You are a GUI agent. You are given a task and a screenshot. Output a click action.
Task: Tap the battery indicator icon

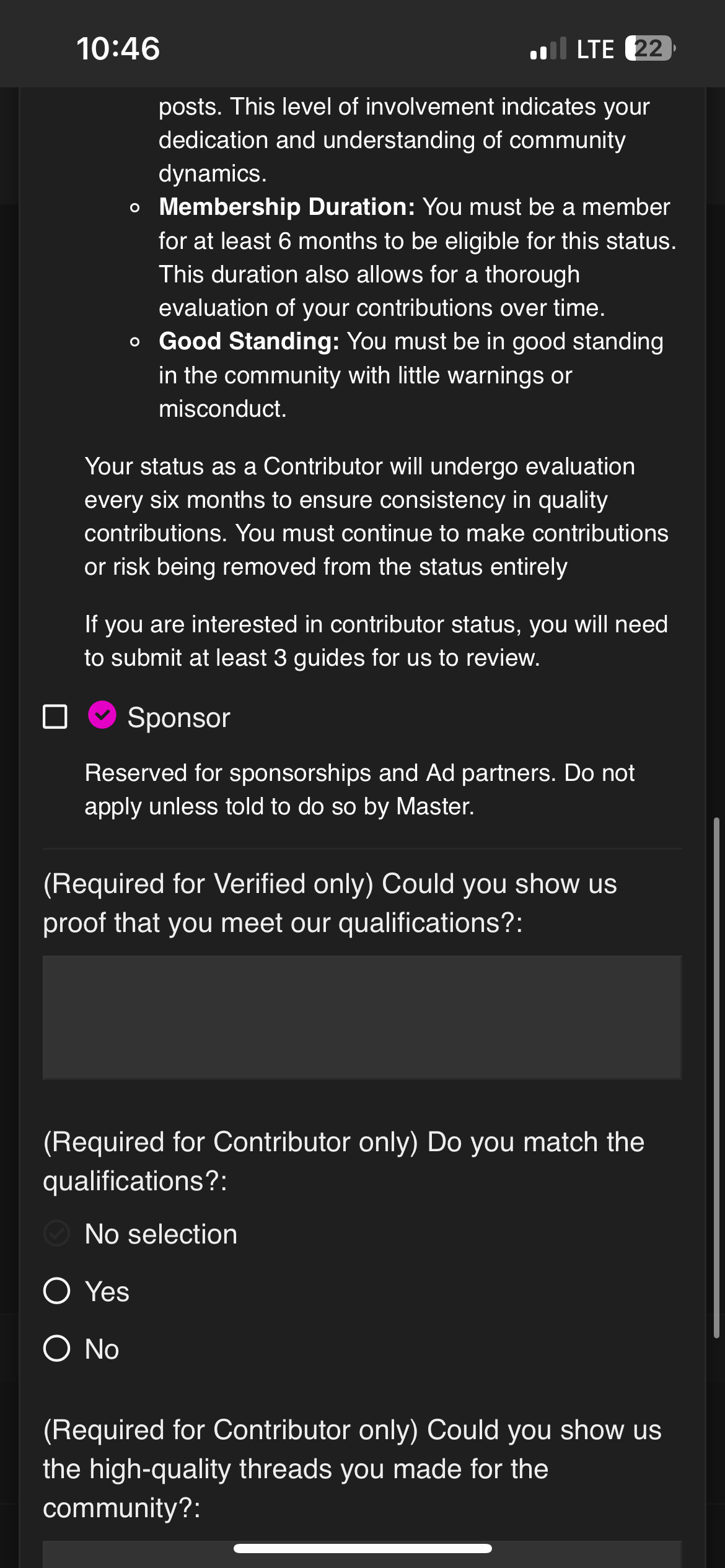pyautogui.click(x=649, y=48)
